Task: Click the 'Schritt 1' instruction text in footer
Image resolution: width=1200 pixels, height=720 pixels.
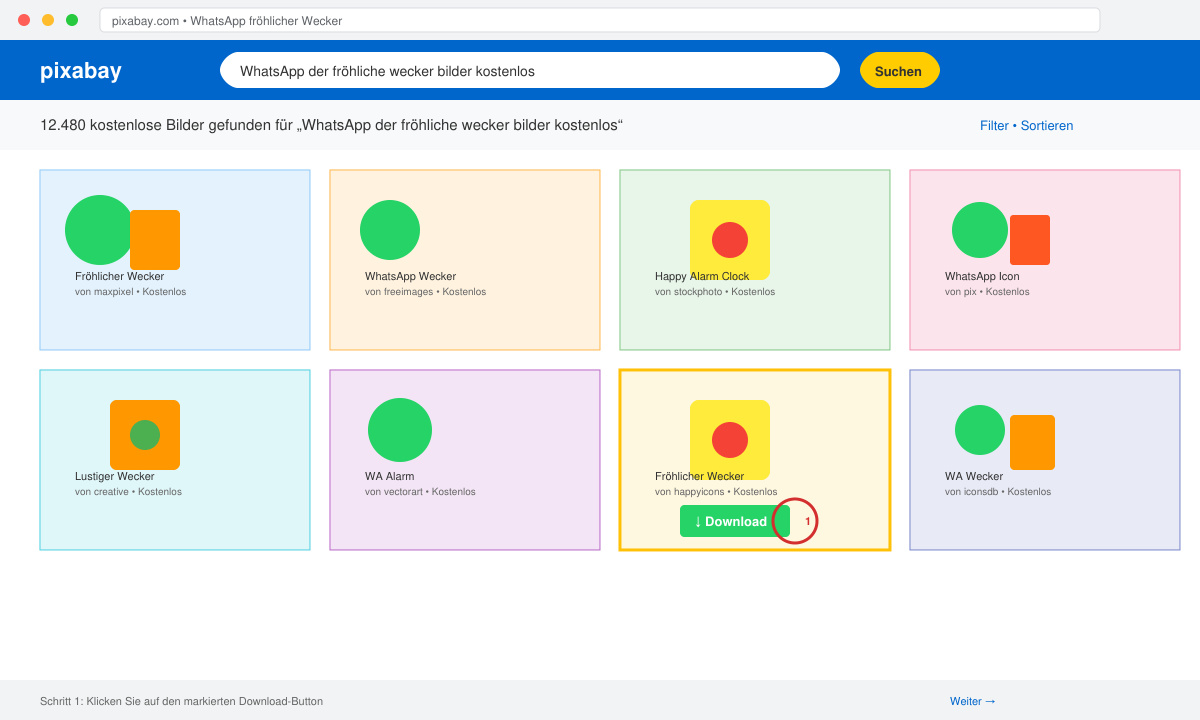Action: (181, 701)
